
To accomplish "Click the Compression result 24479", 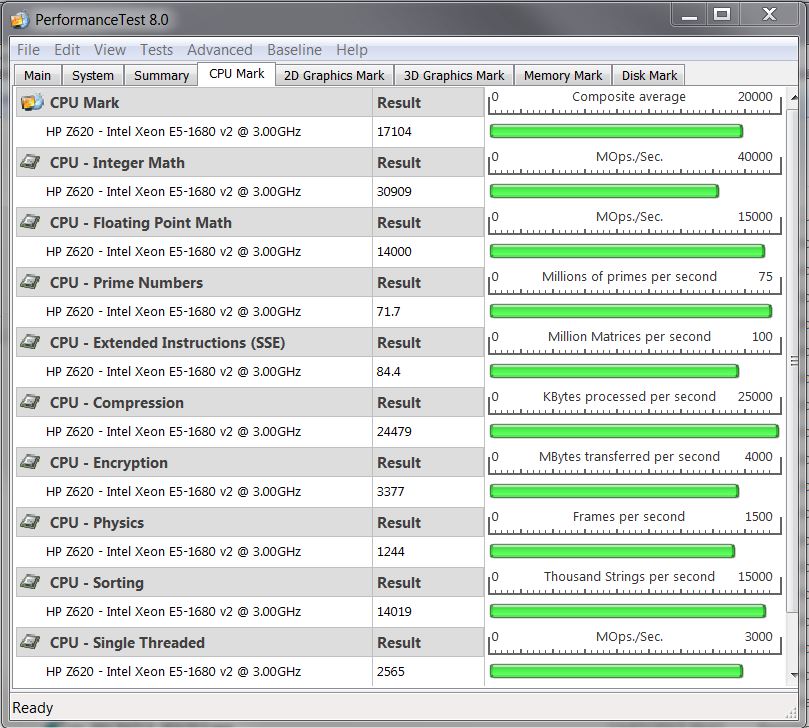I will point(394,431).
